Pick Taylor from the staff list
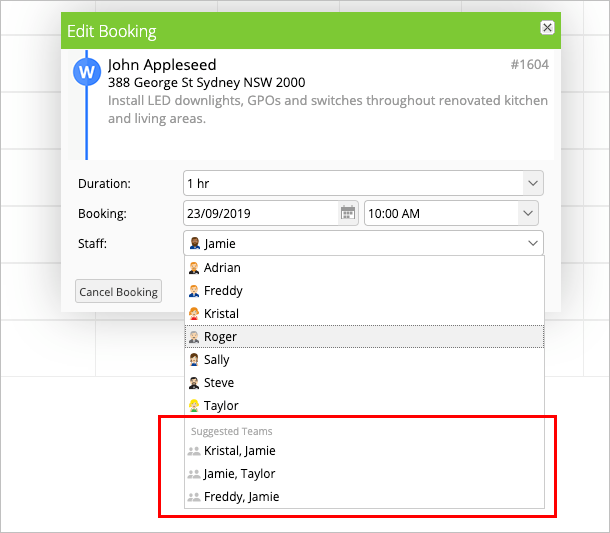Viewport: 610px width, 533px height. coord(365,405)
